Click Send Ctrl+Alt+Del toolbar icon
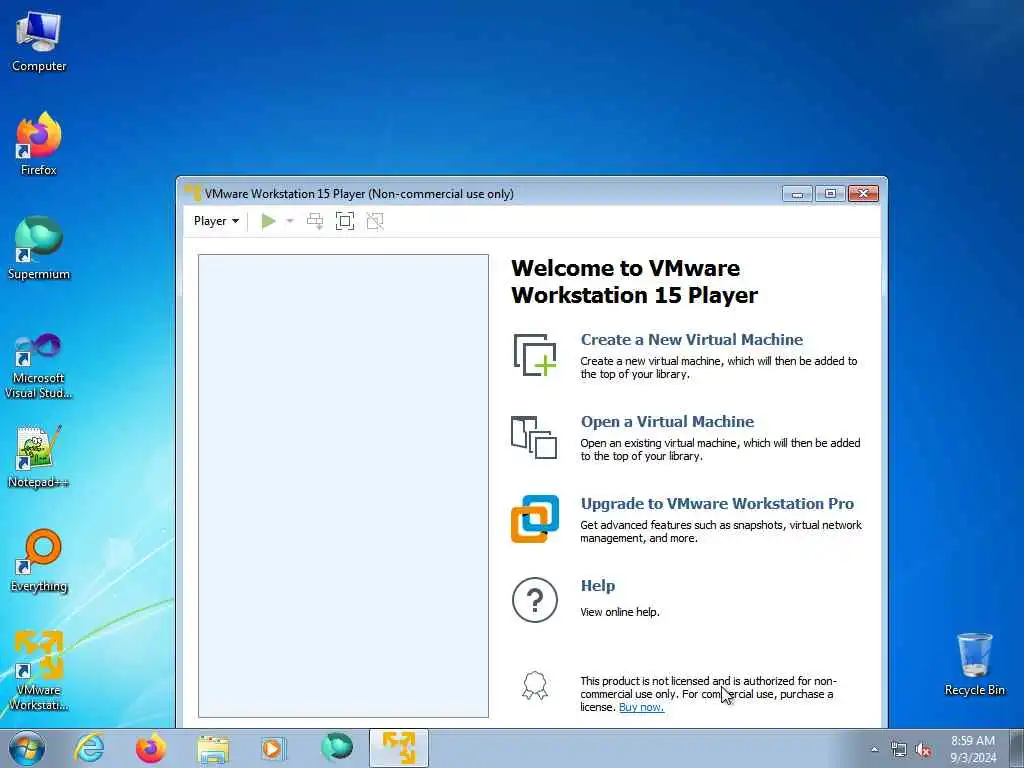Screen dimensions: 1024x768 pyautogui.click(x=315, y=221)
